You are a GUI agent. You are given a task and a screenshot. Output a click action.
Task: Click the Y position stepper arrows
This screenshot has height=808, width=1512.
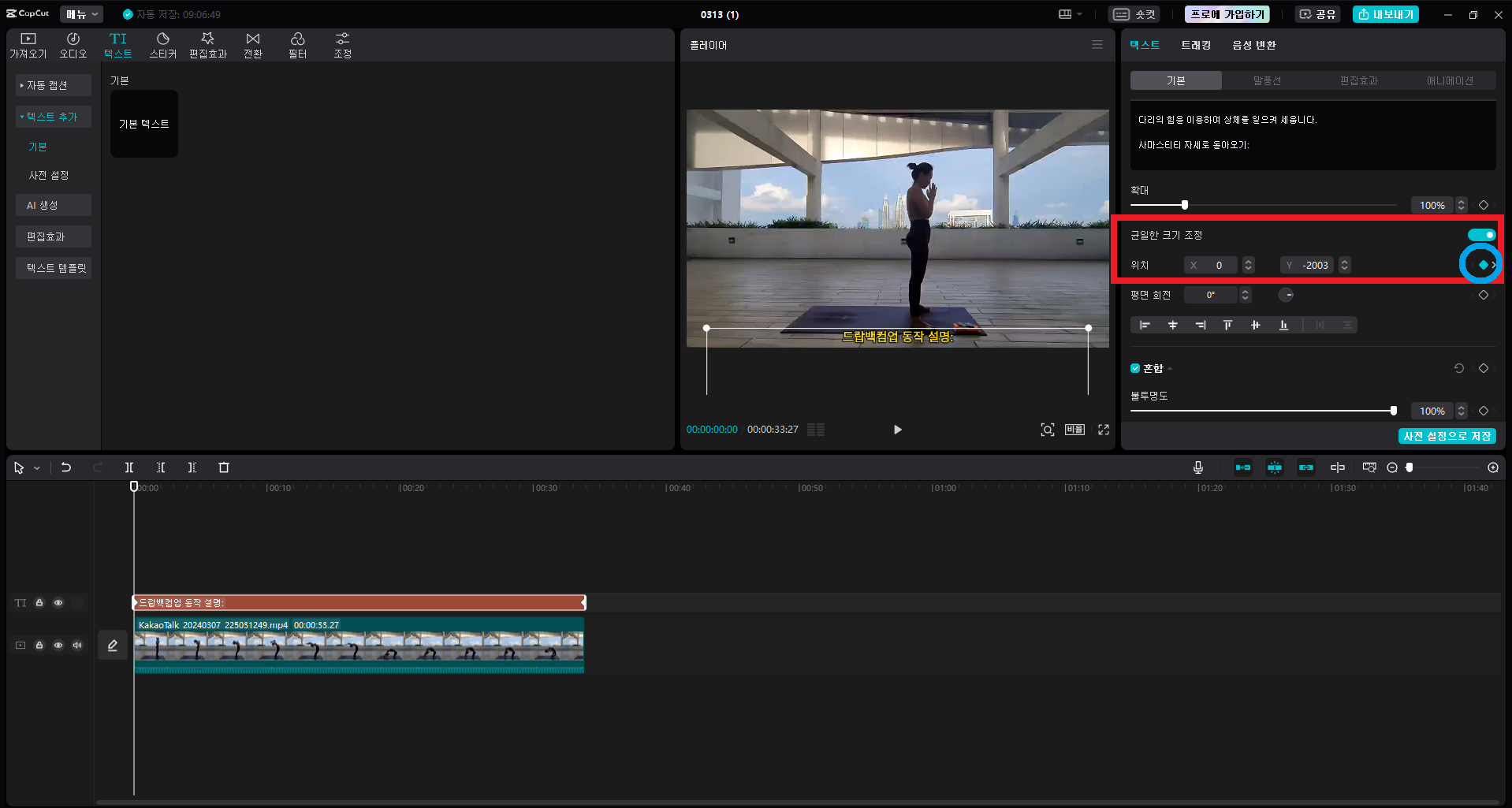pos(1345,265)
